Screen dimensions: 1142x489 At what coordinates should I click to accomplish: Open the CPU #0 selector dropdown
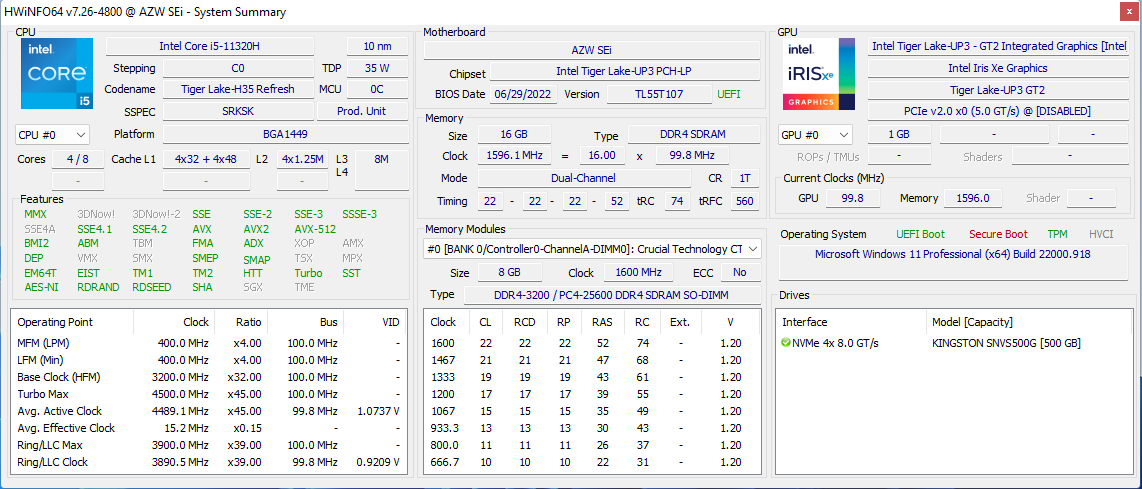pyautogui.click(x=52, y=135)
